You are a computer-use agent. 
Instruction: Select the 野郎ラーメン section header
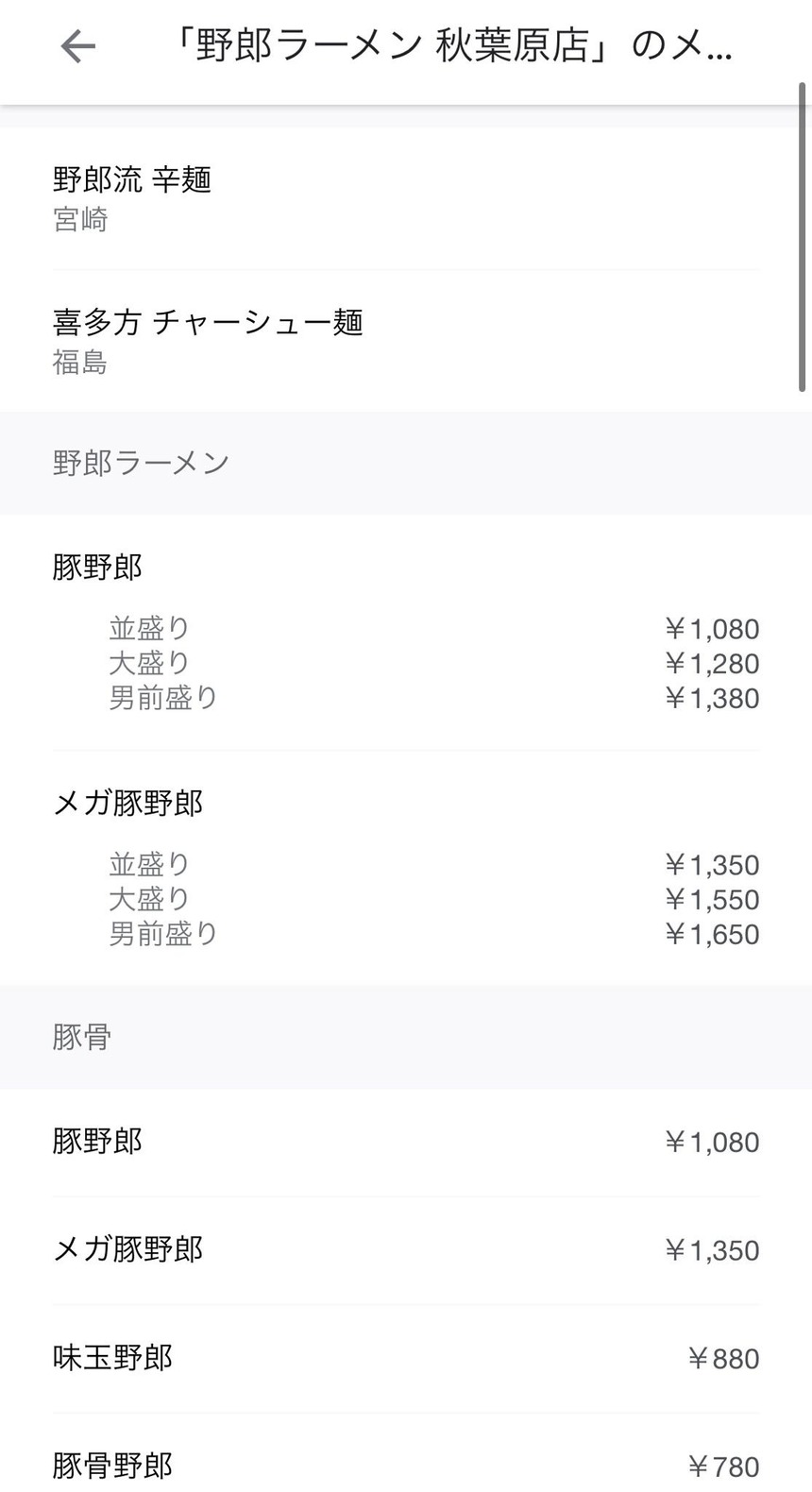142,463
